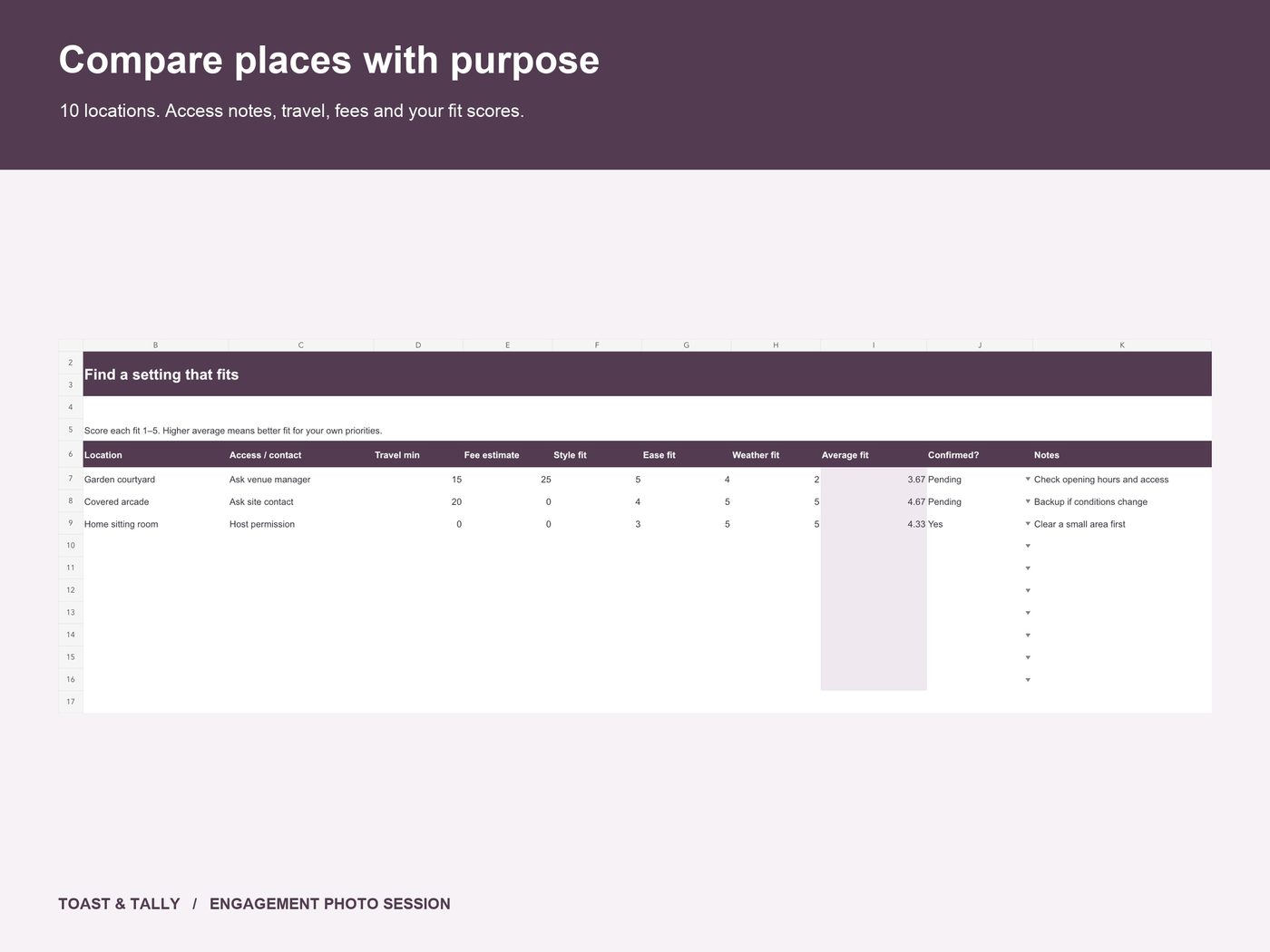Click the "Score each fit 1–5" instruction text
Image resolution: width=1270 pixels, height=952 pixels.
coord(233,431)
